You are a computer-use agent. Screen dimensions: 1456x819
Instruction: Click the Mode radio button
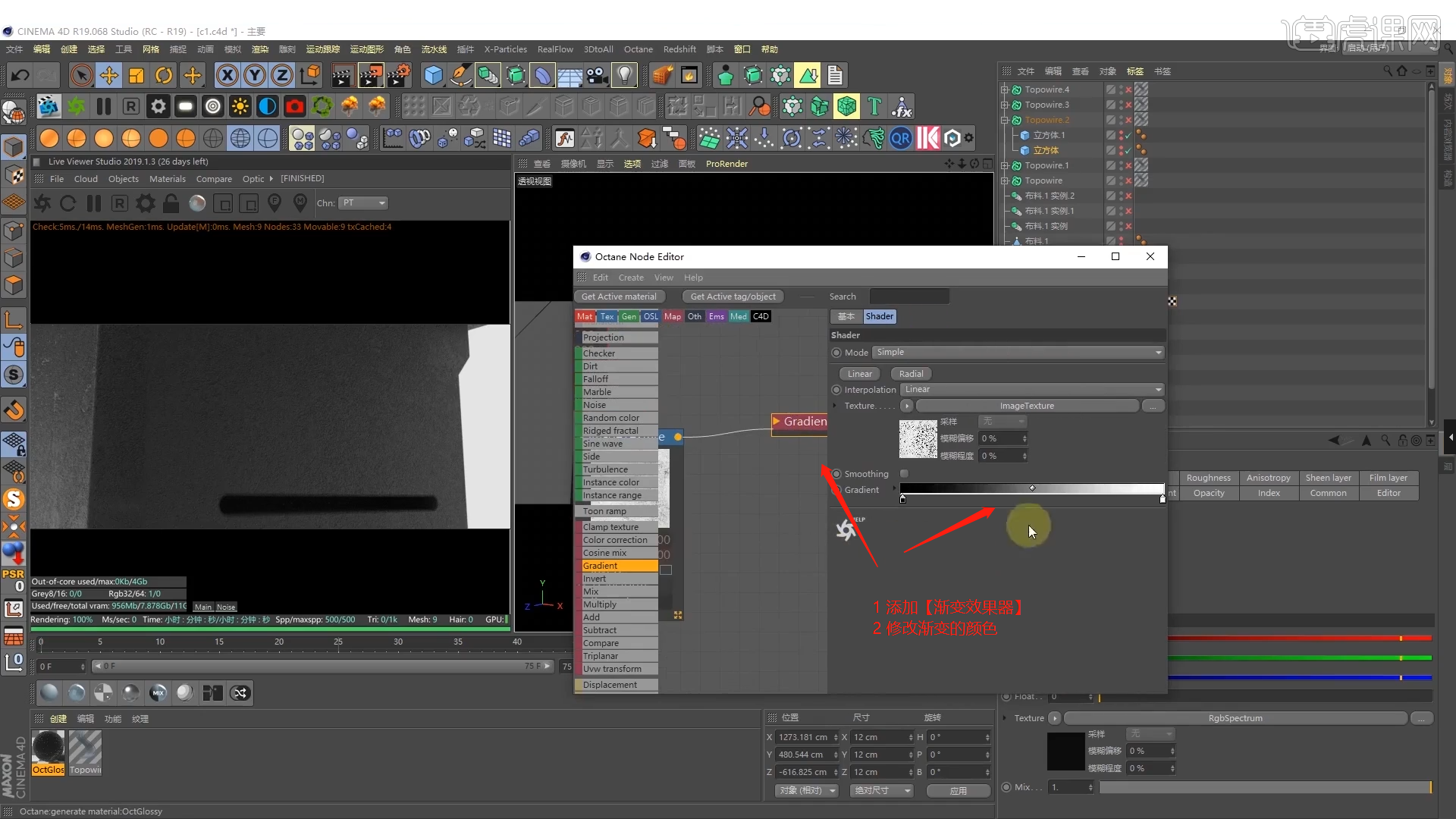click(836, 353)
